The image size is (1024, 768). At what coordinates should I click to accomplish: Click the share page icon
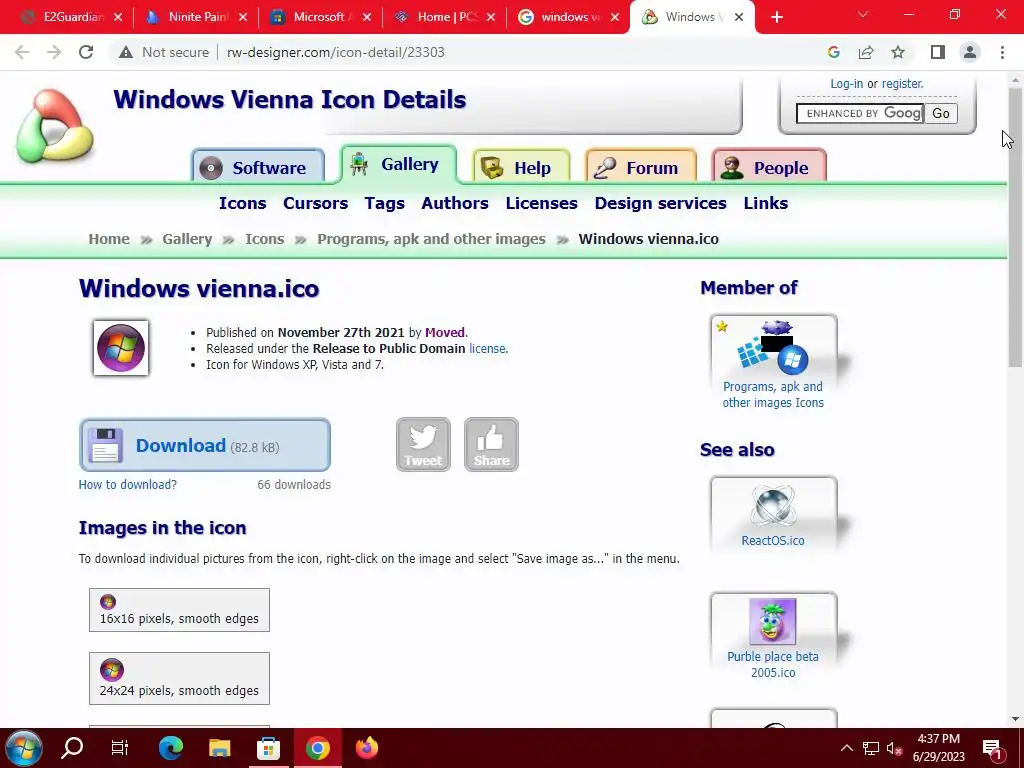click(x=866, y=52)
